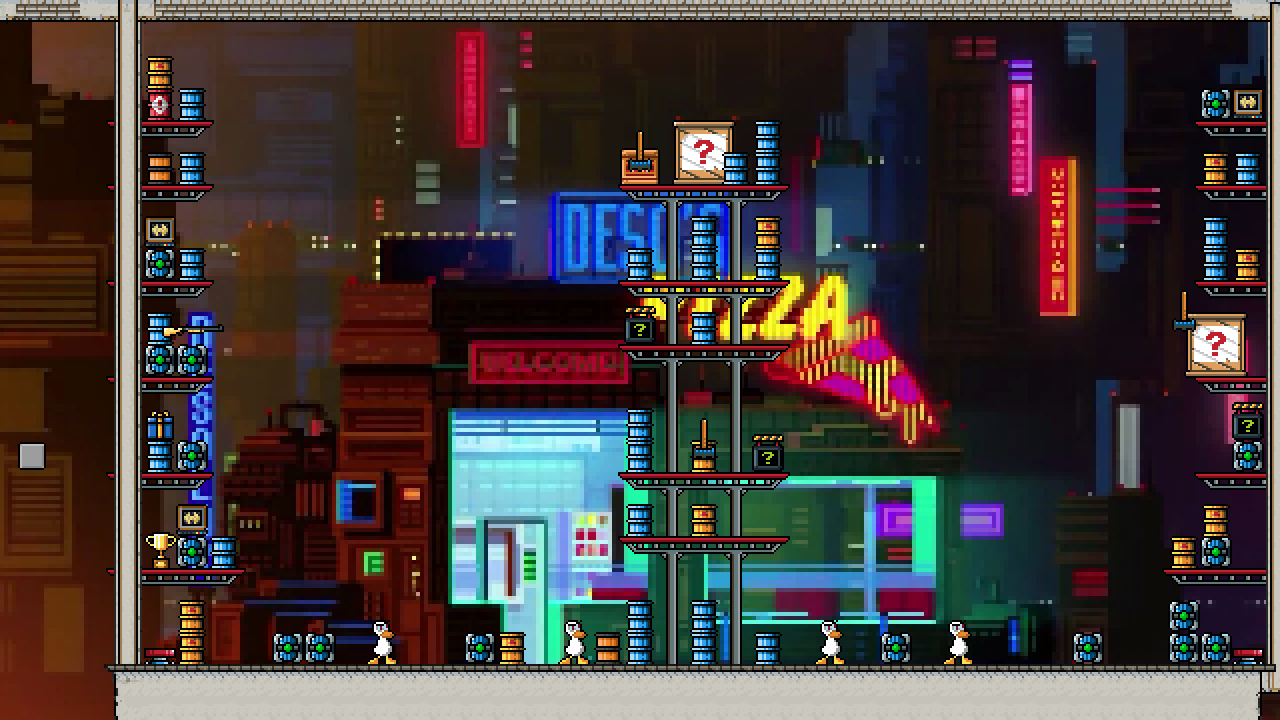Click the third white duck from the left
The width and height of the screenshot is (1280, 720).
[x=830, y=643]
